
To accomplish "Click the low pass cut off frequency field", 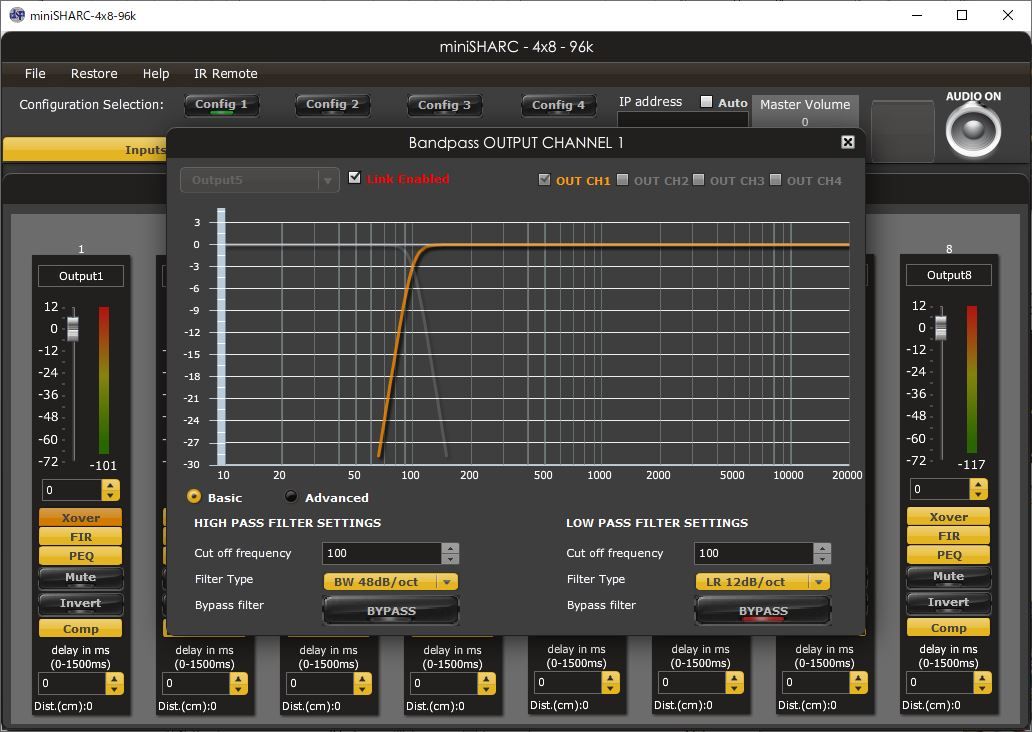I will (x=754, y=553).
